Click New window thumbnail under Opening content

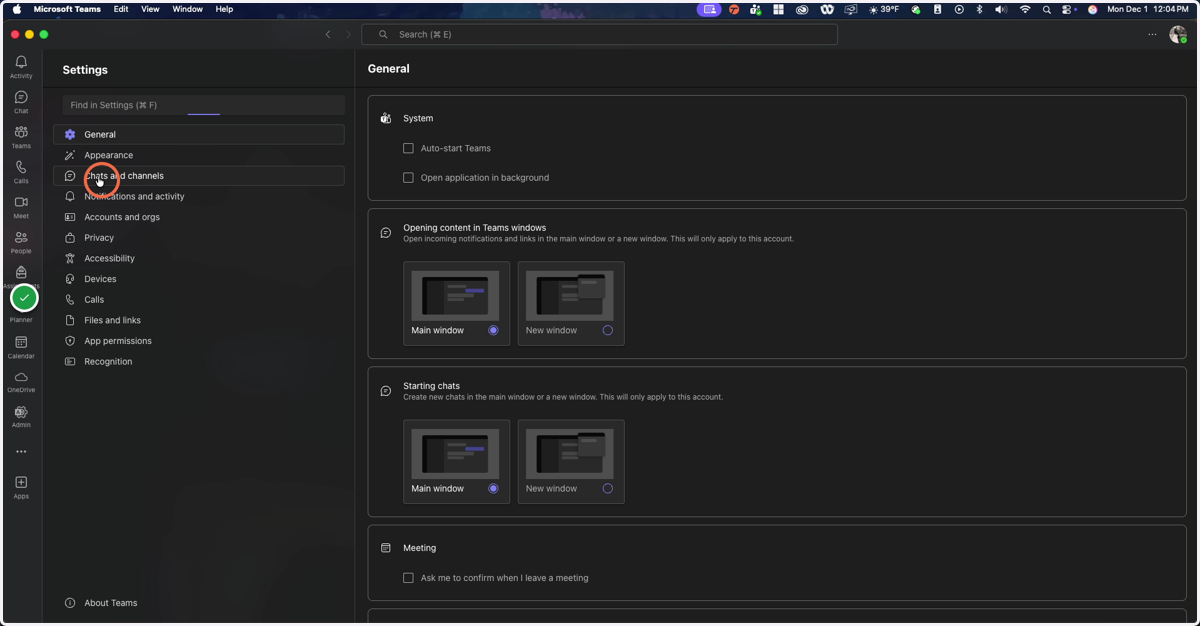pyautogui.click(x=571, y=297)
